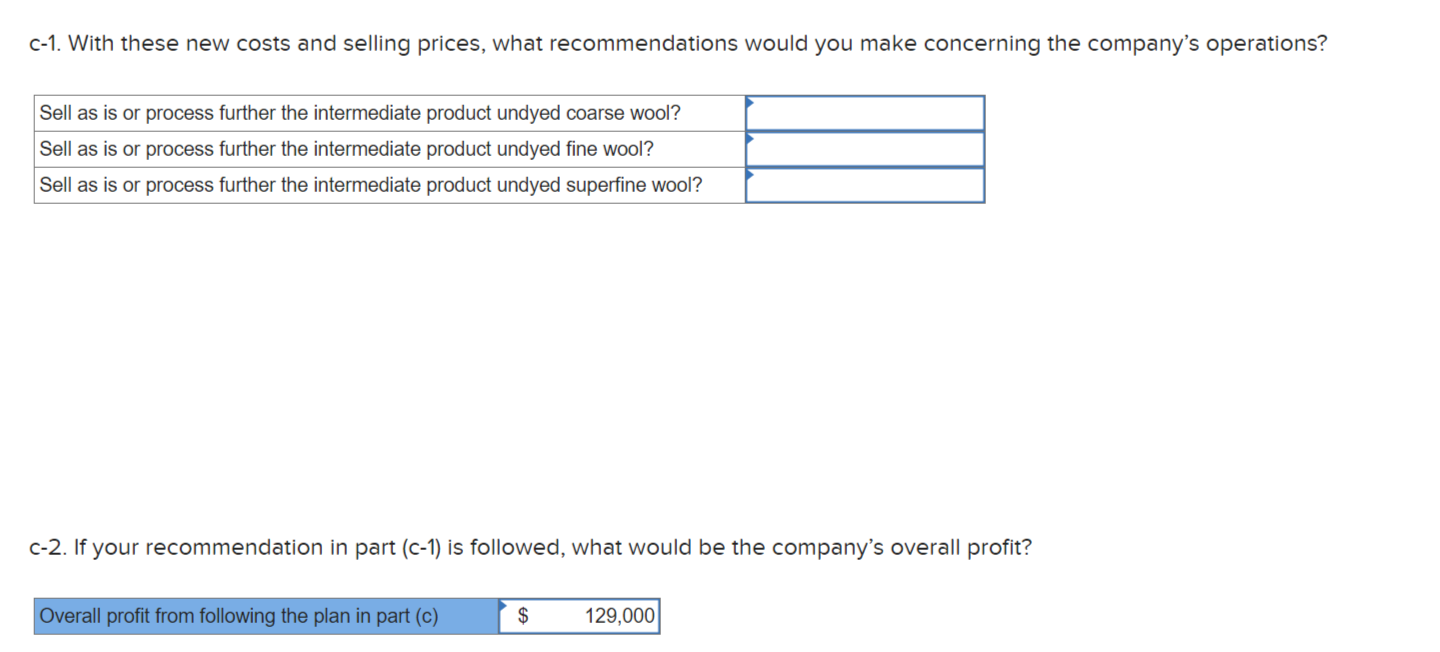This screenshot has height=652, width=1440.
Task: Click the blue marker on the profit amount cell
Action: point(503,604)
